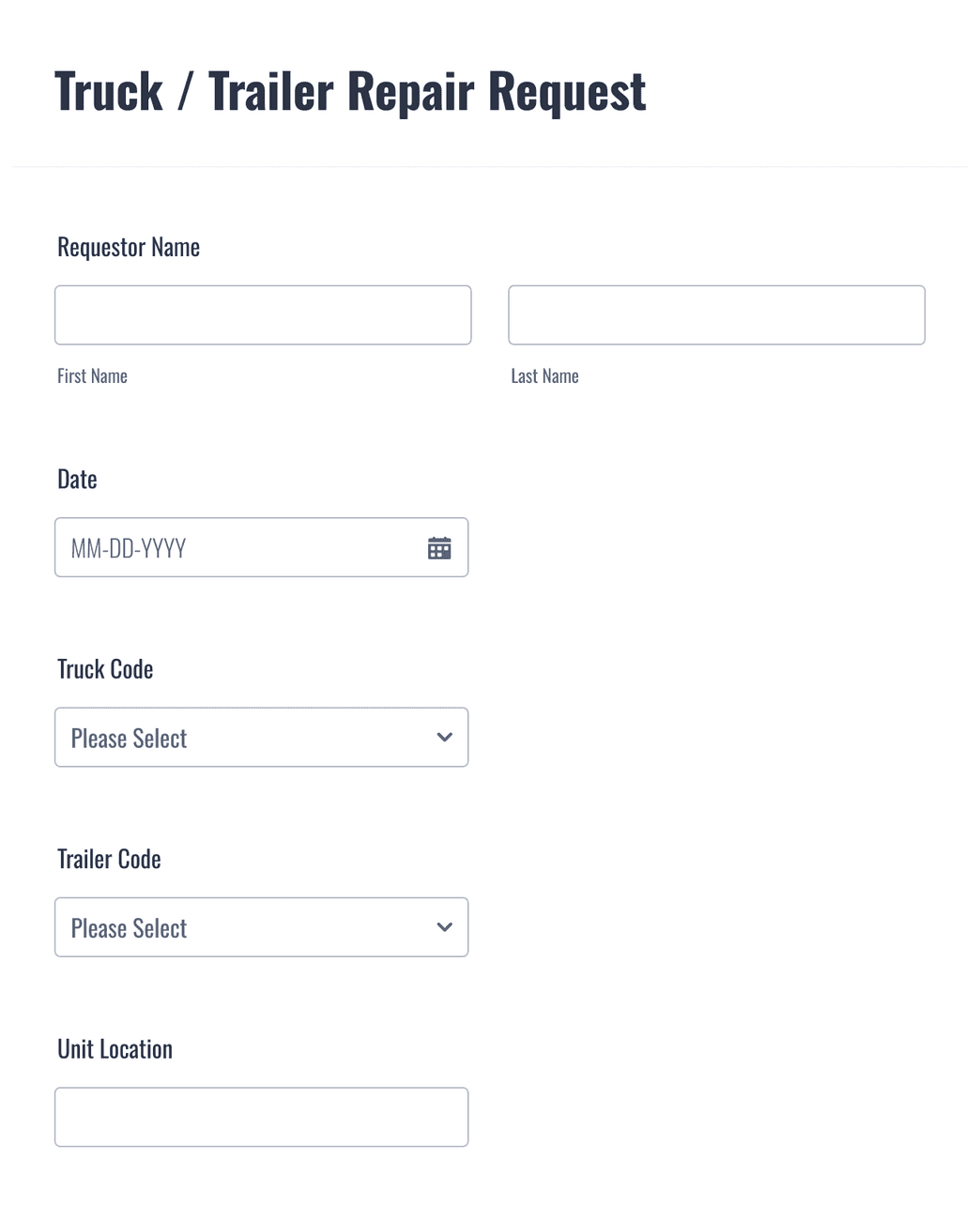Viewport: 980px width, 1206px height.
Task: Focus the Last Name text box
Action: point(716,315)
